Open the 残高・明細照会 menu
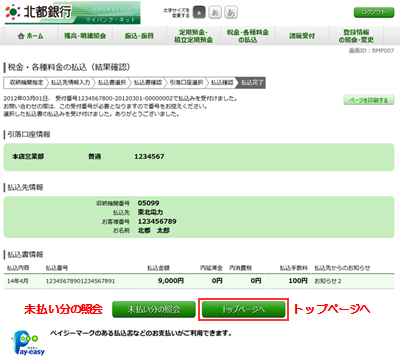The height and width of the screenshot is (363, 400). [x=85, y=36]
